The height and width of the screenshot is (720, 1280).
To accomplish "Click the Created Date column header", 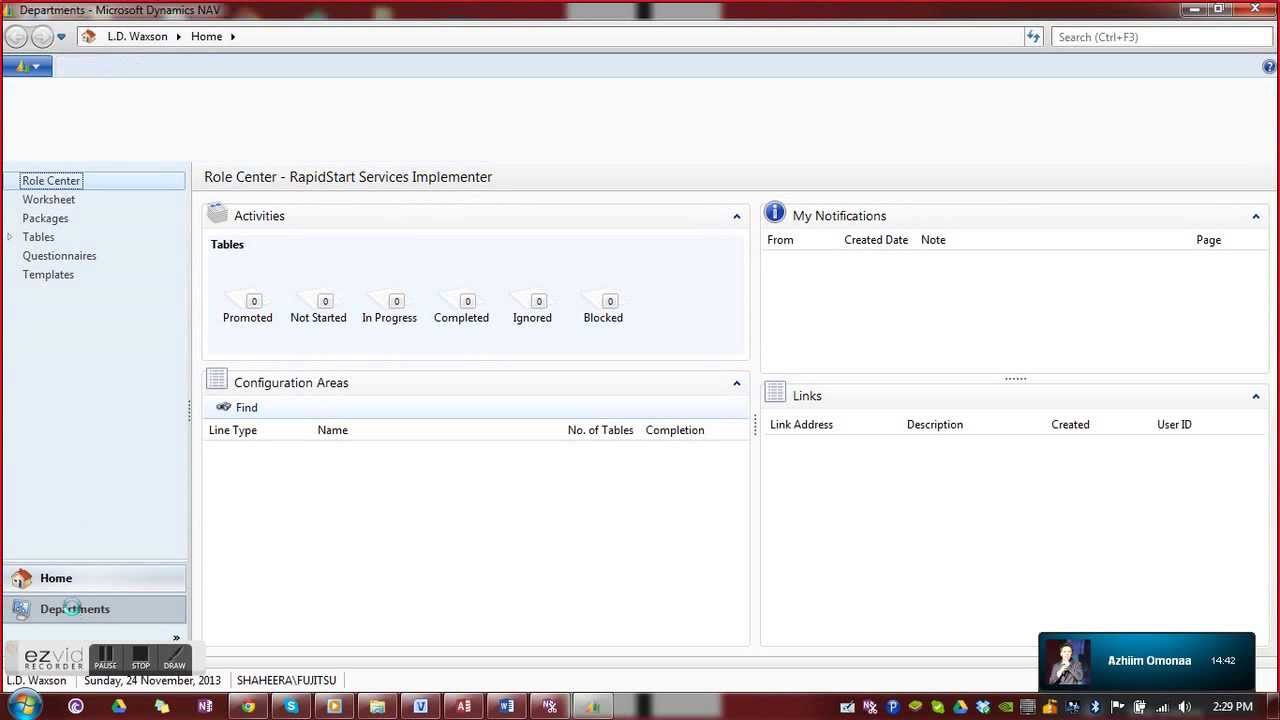I will 876,240.
